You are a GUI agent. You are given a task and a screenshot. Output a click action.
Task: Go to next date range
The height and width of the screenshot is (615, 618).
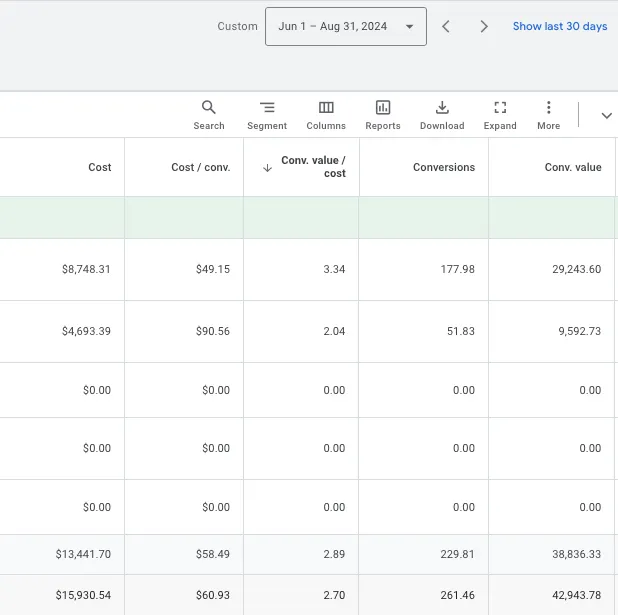tap(484, 27)
